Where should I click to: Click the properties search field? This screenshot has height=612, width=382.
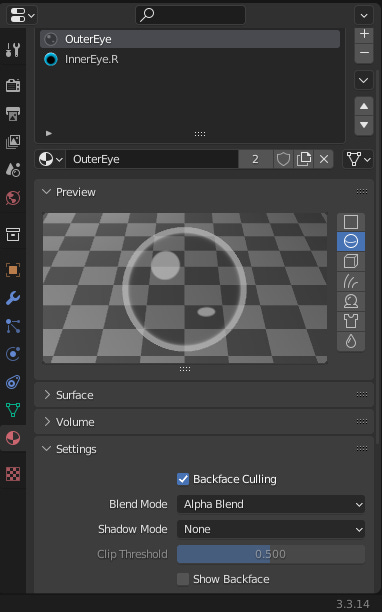190,15
